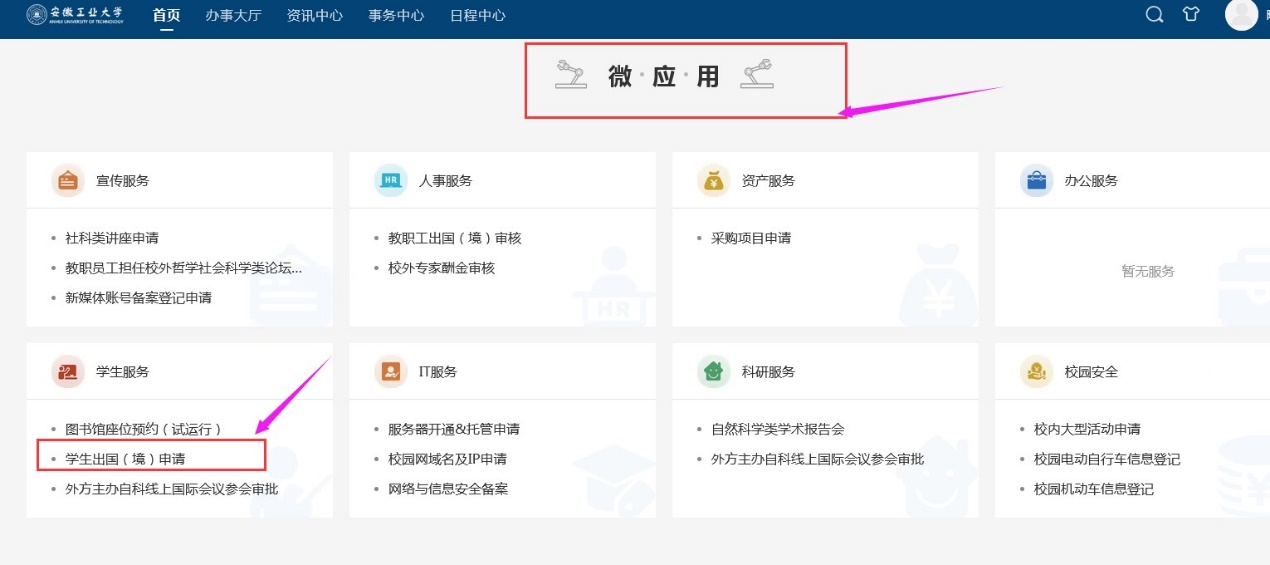Open 学生出国（境）申请 link

point(125,459)
